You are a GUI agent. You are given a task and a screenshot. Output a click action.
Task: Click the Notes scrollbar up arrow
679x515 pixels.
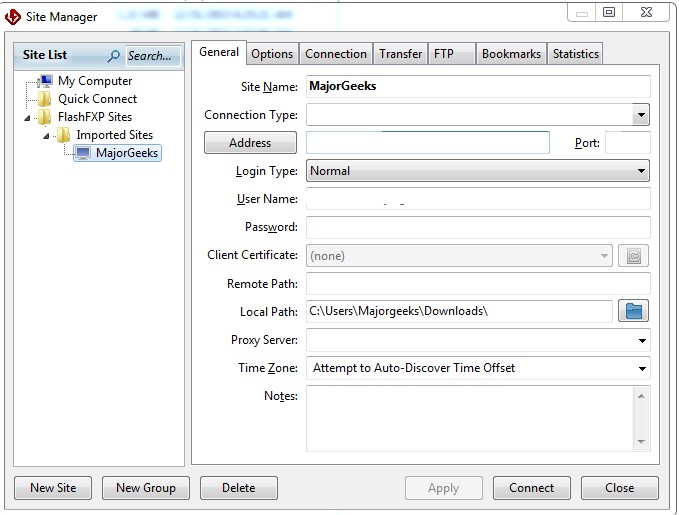click(641, 396)
